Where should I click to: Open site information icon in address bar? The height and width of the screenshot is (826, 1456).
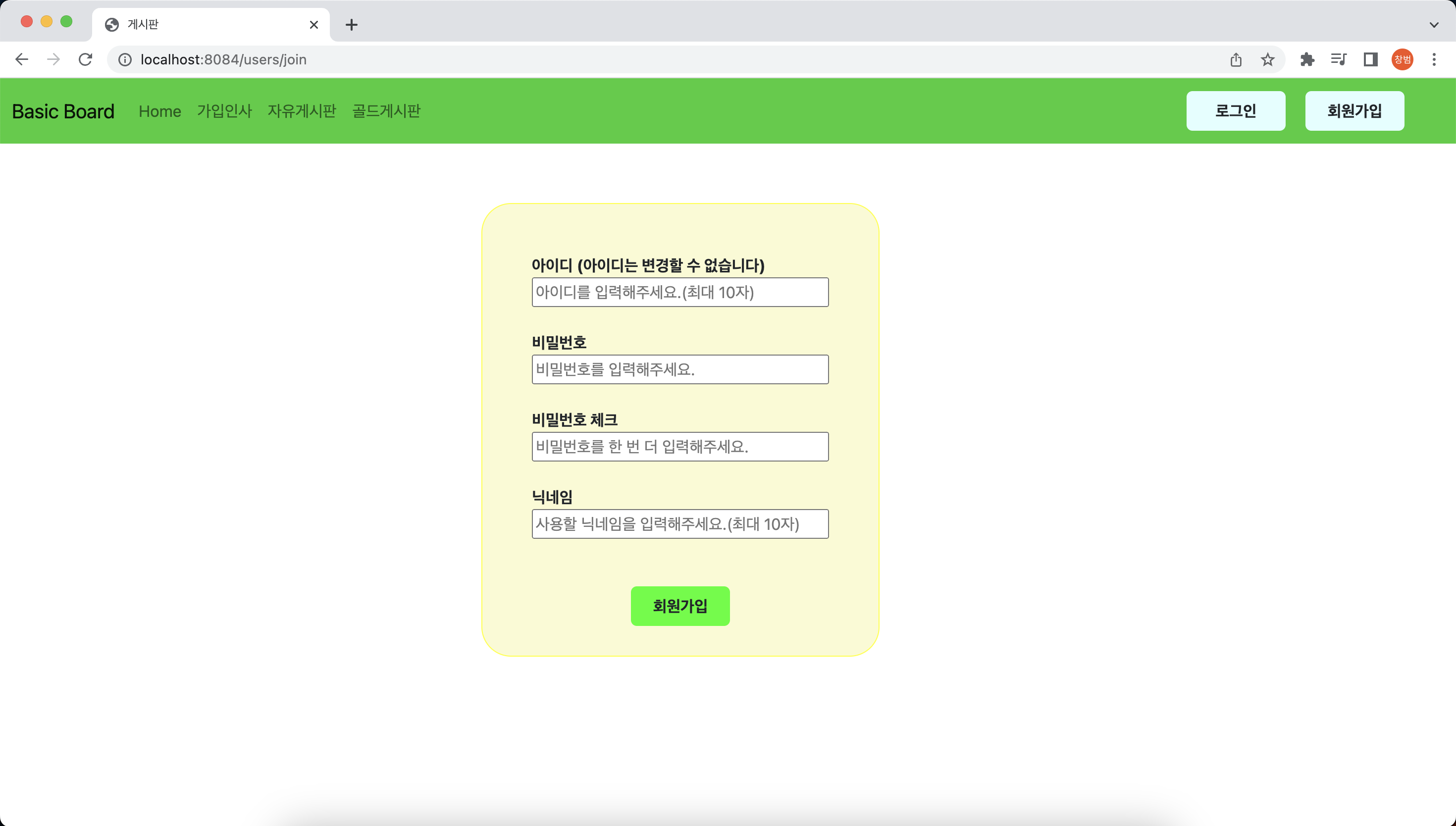125,59
